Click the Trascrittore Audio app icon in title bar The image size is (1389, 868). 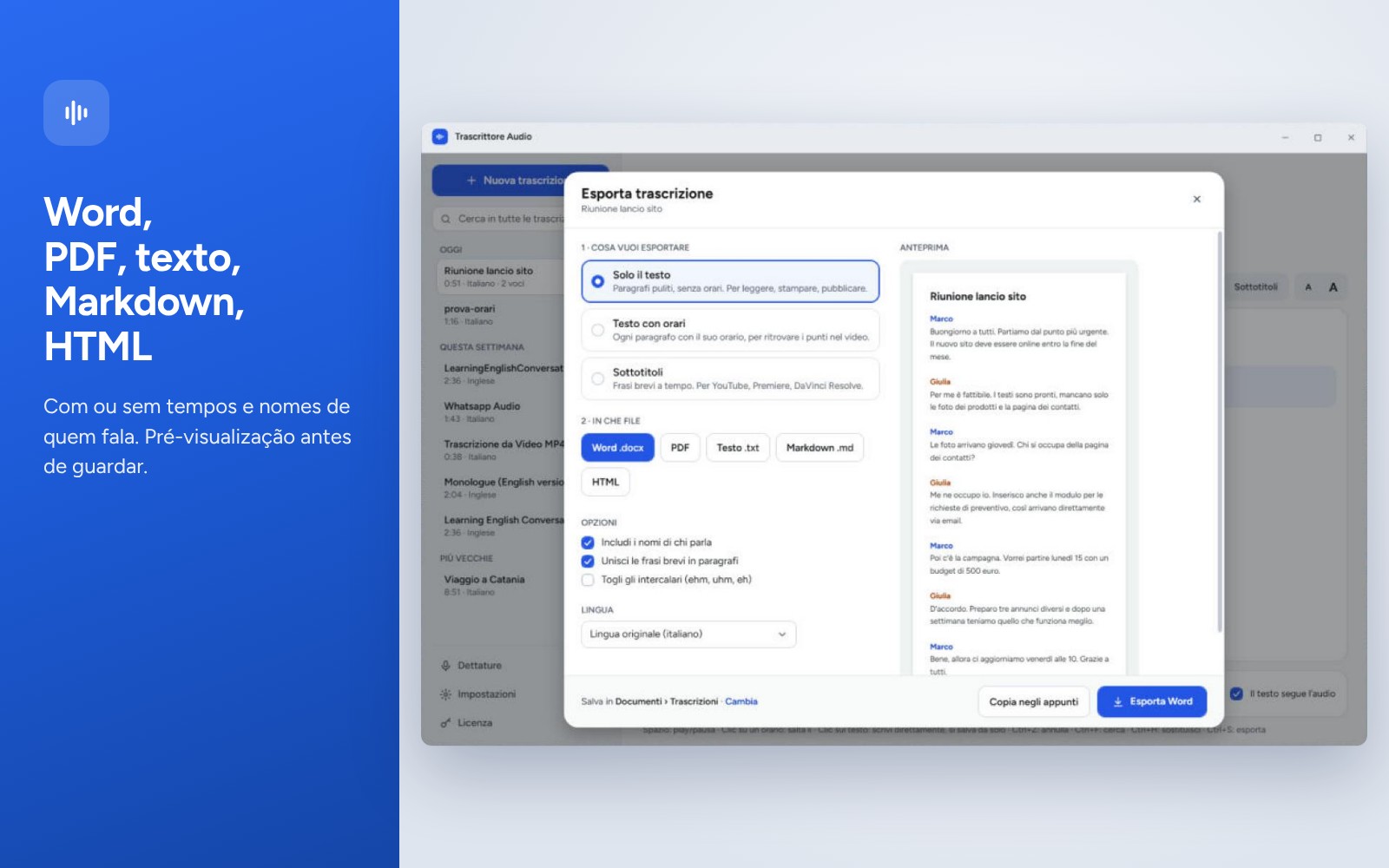(x=440, y=137)
